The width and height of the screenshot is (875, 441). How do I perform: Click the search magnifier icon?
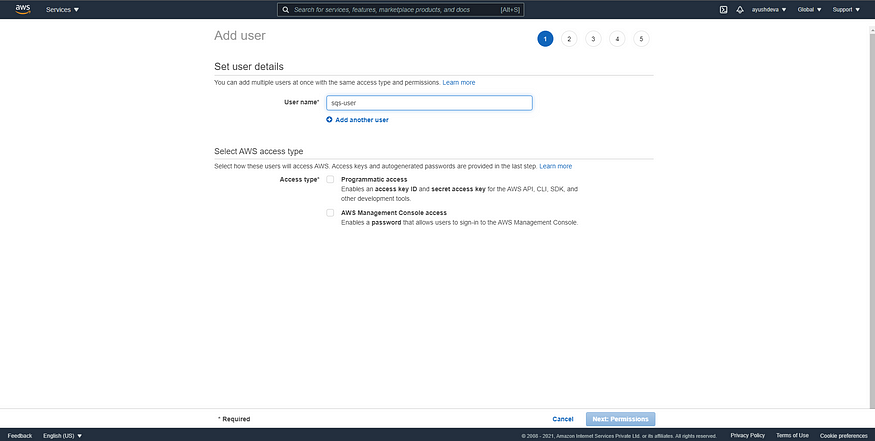[x=286, y=9]
